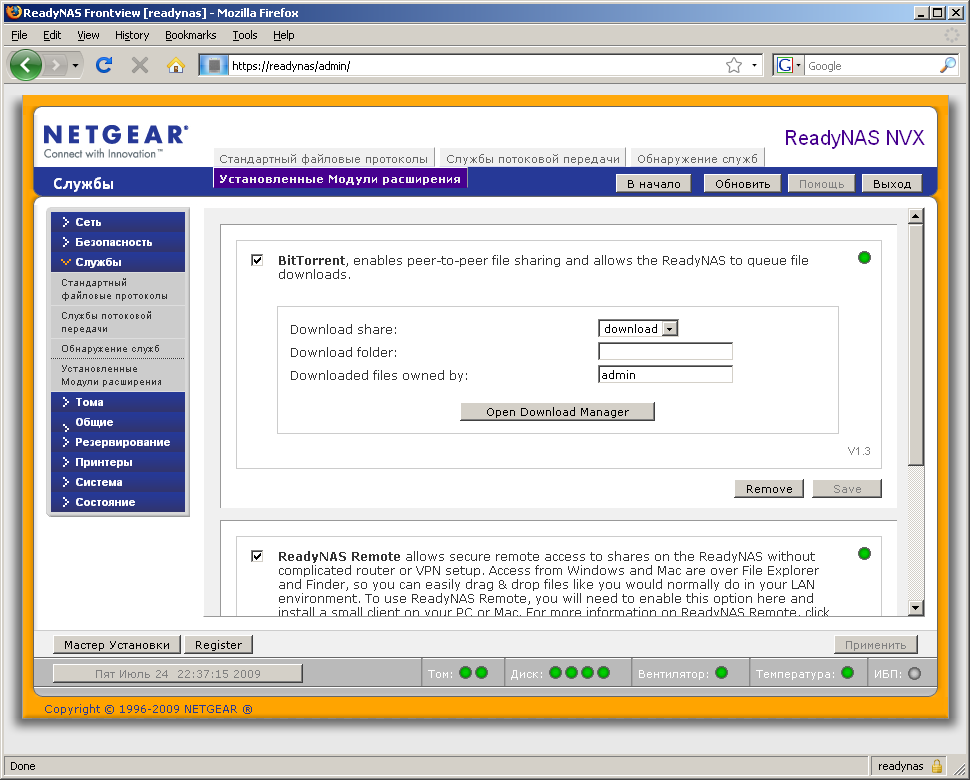Click the Мастер Установки button

tap(117, 645)
